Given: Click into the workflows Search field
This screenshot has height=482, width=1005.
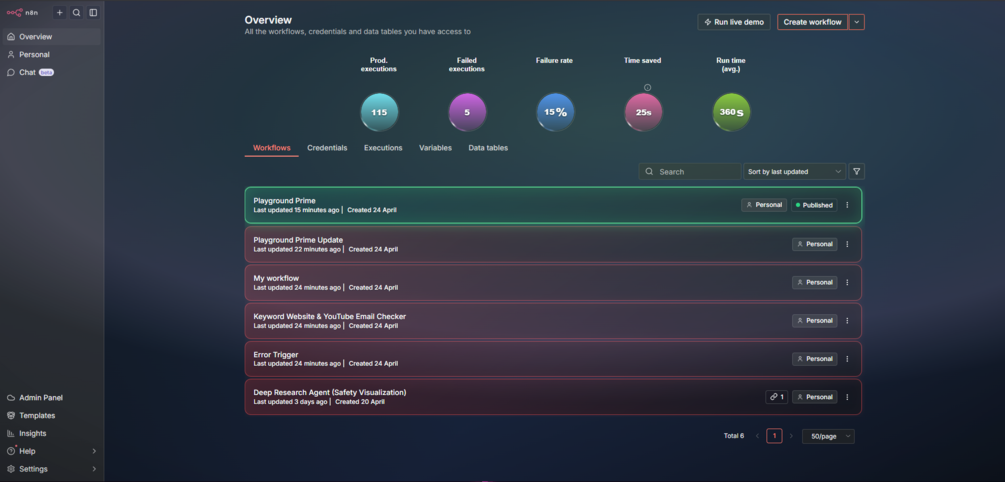Looking at the screenshot, I should pos(690,171).
